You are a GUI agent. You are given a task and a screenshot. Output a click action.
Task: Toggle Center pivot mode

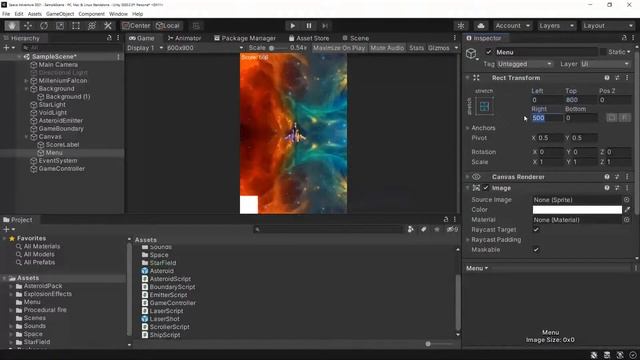(x=136, y=26)
